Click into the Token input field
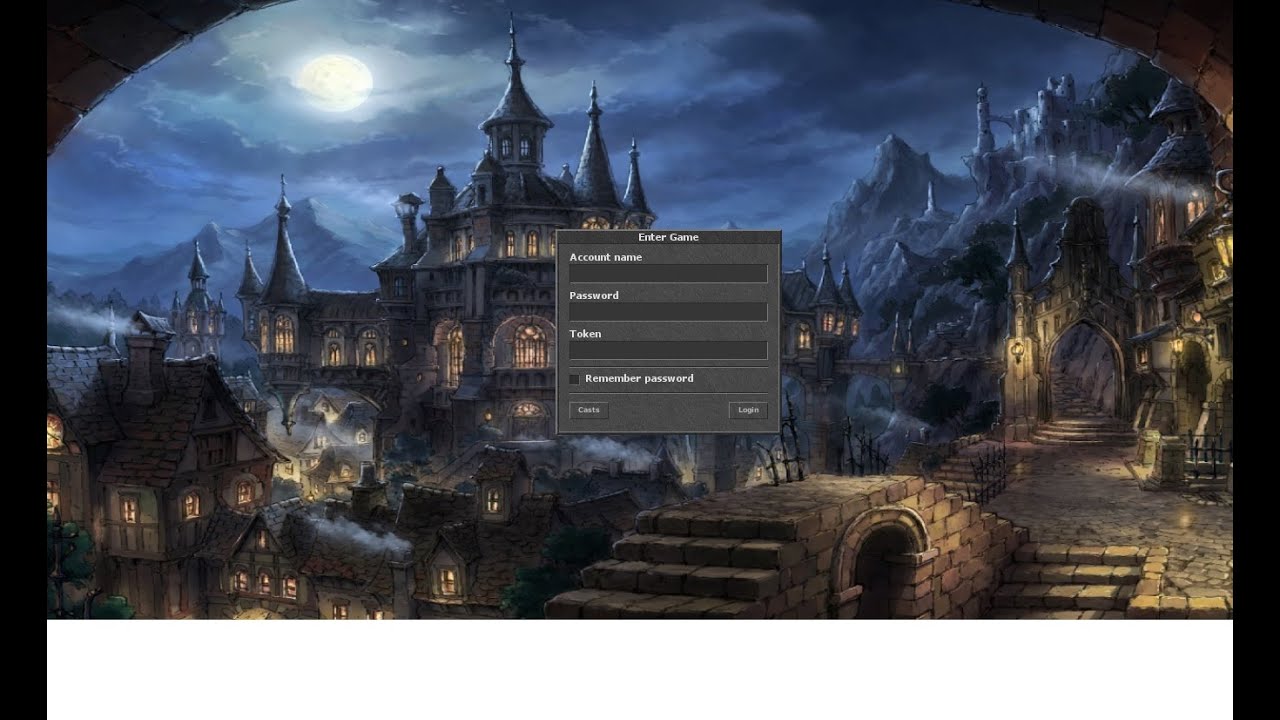The height and width of the screenshot is (720, 1280). pos(668,350)
